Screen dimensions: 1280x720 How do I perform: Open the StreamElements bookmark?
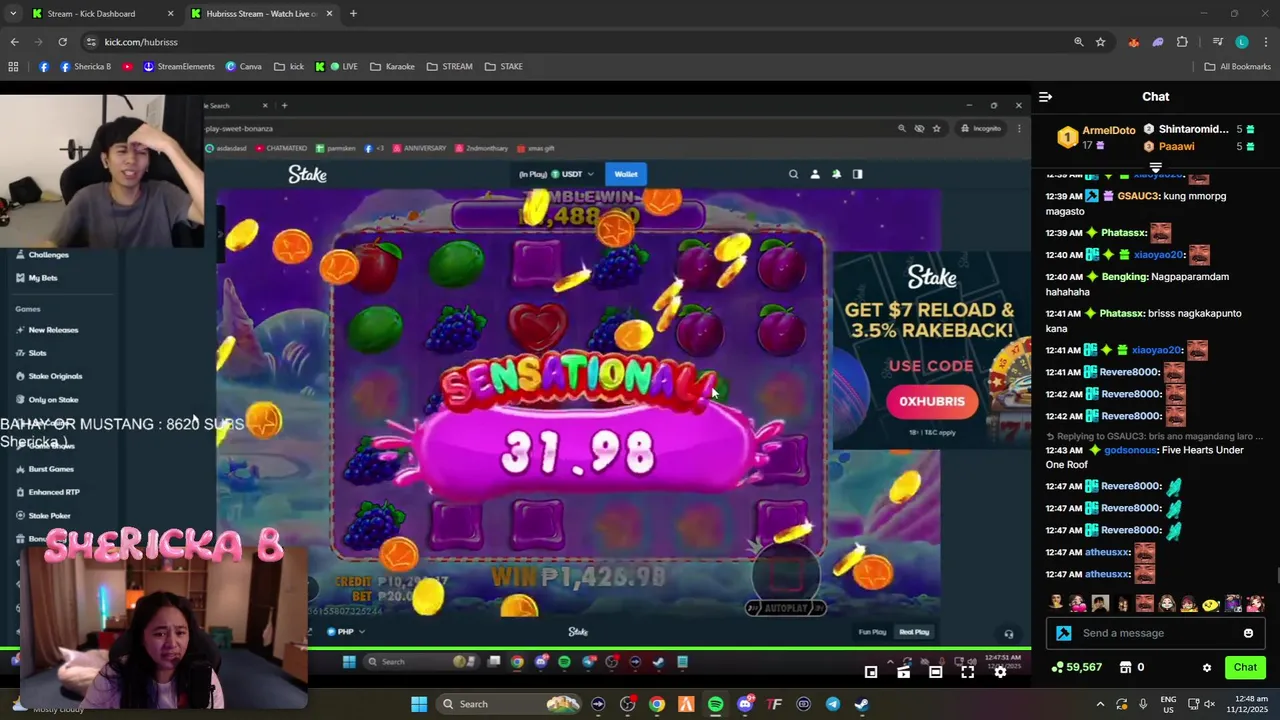[x=179, y=67]
